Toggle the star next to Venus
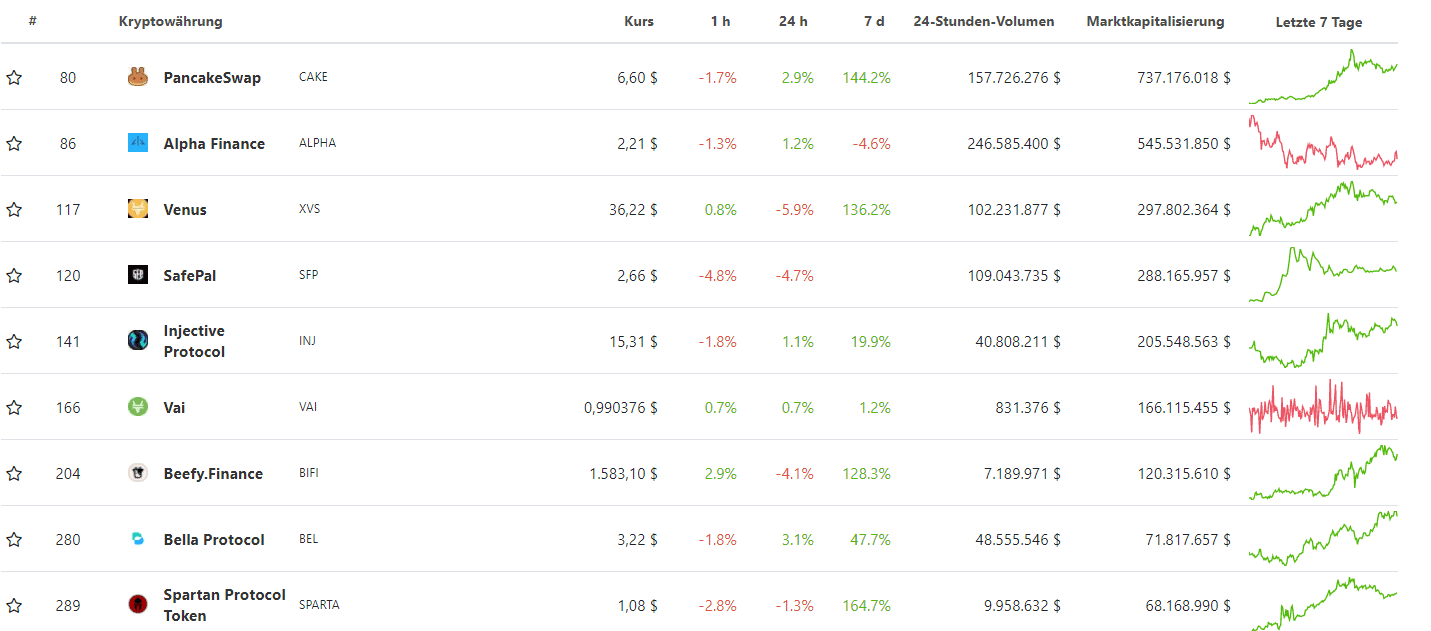Image resolution: width=1431 pixels, height=631 pixels. point(14,210)
